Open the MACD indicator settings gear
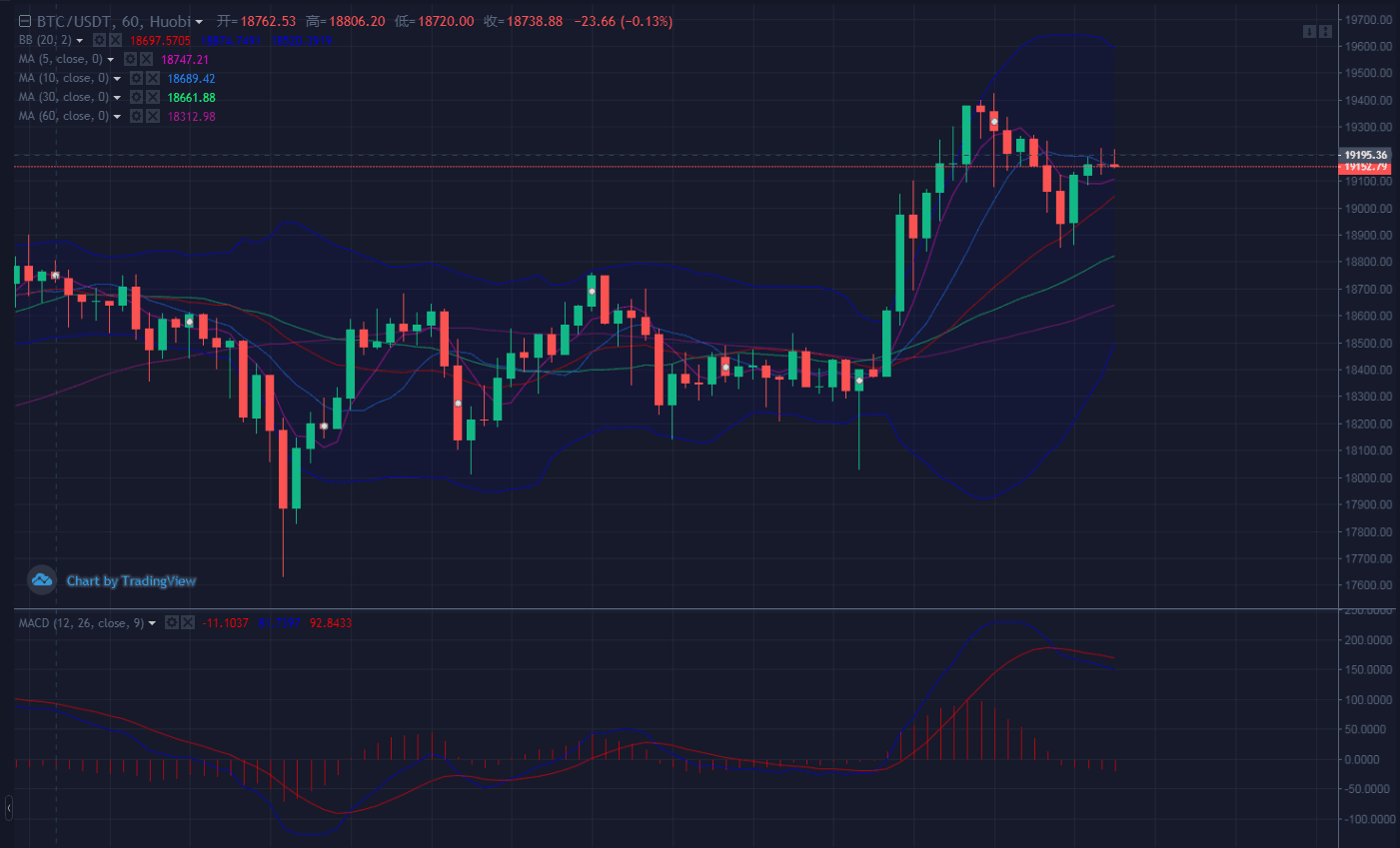The image size is (1400, 848). [x=172, y=622]
